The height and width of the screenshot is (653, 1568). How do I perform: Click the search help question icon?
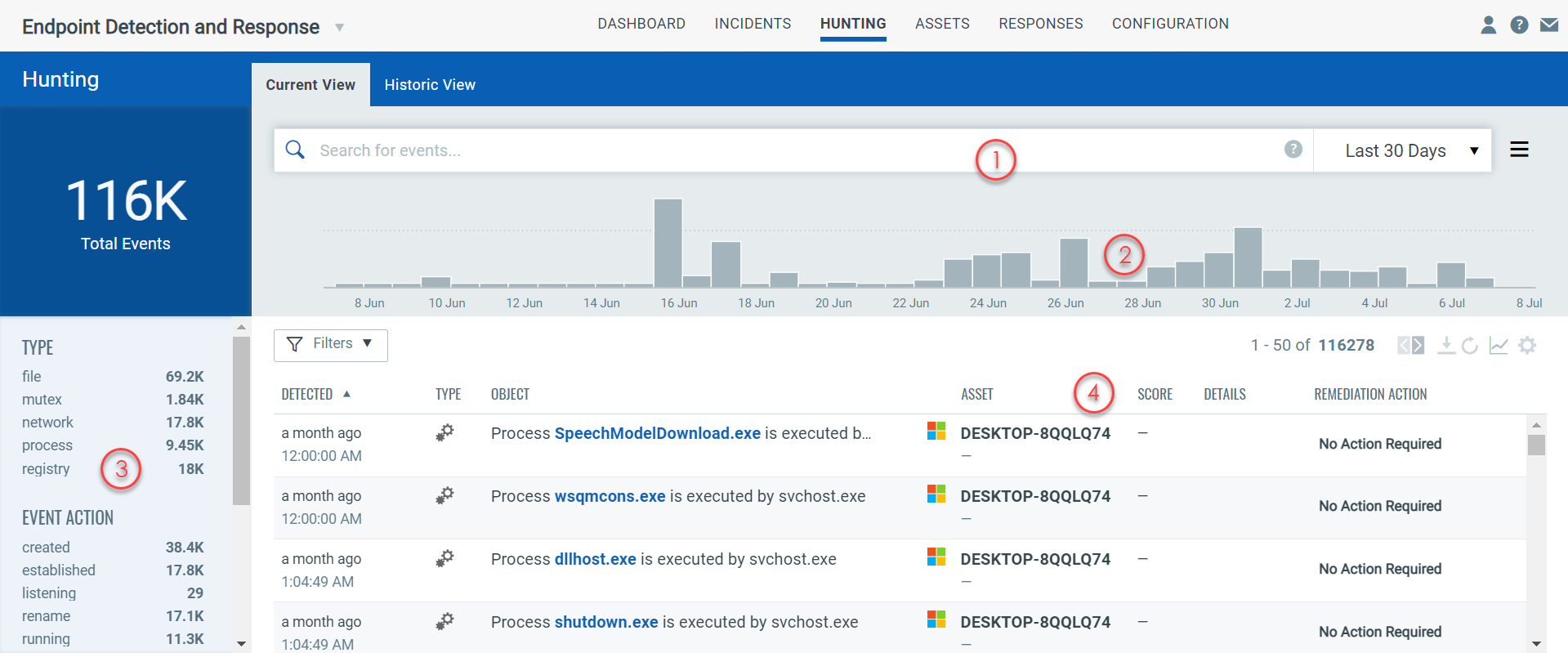click(1293, 149)
